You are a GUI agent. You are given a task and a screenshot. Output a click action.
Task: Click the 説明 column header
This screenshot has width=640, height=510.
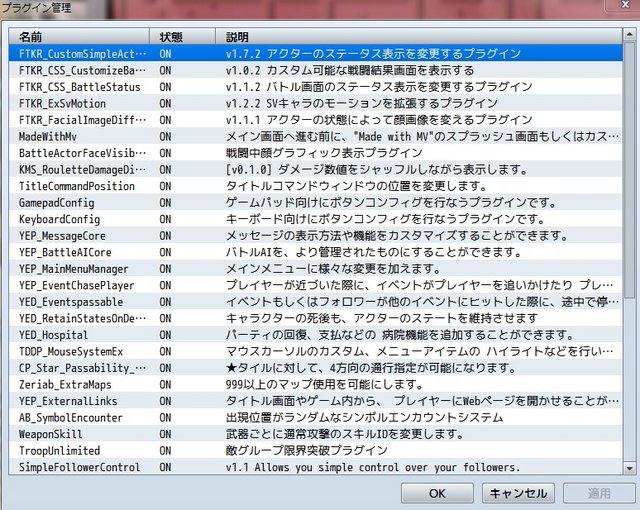coord(419,37)
